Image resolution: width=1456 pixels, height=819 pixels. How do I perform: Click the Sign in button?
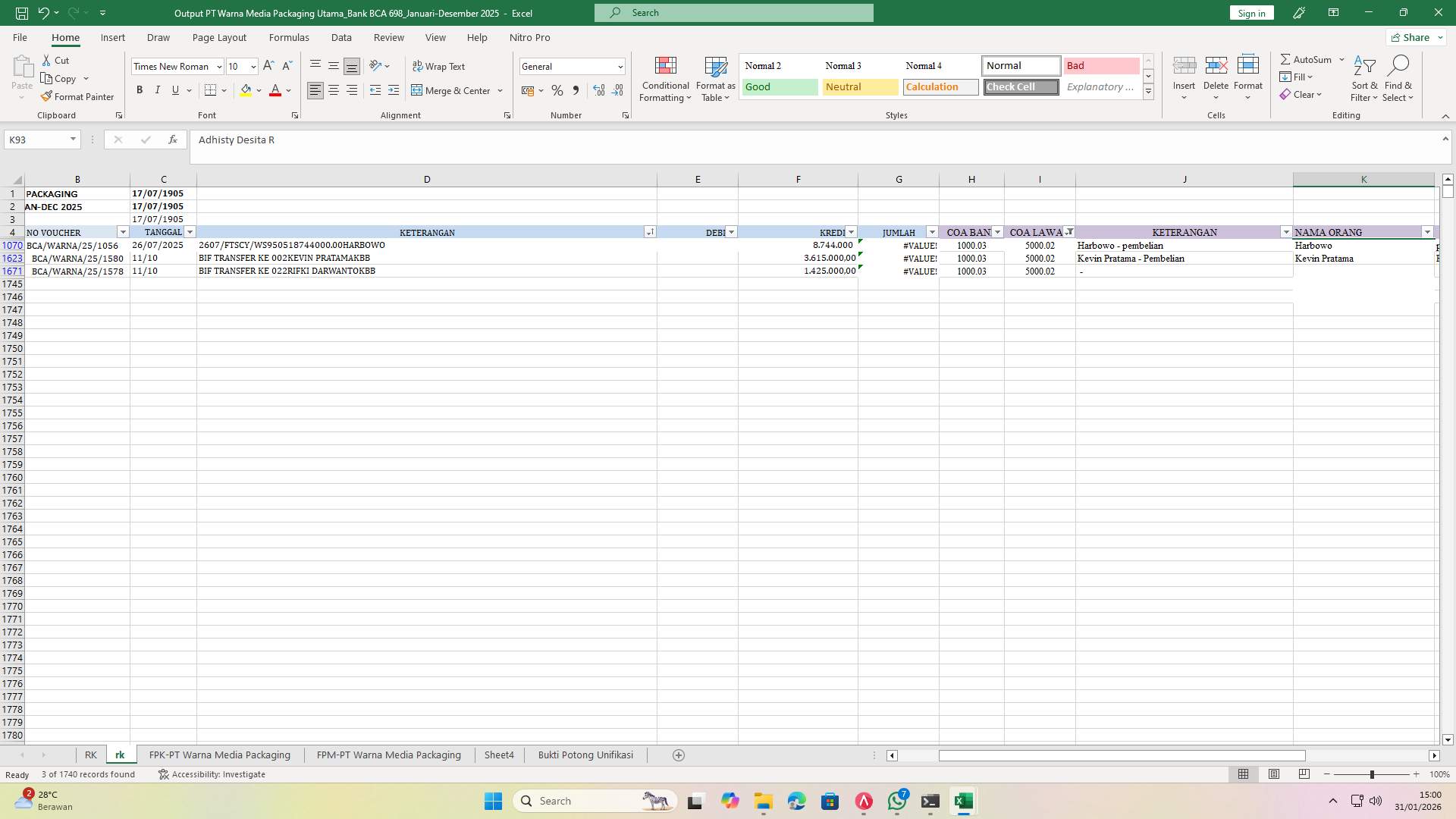(x=1250, y=13)
